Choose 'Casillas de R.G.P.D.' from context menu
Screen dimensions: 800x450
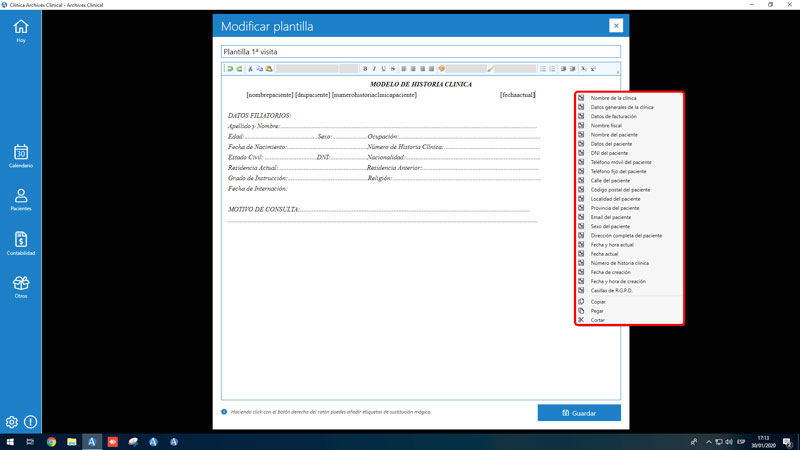pos(613,290)
